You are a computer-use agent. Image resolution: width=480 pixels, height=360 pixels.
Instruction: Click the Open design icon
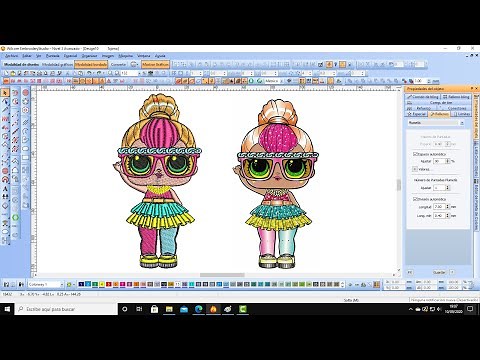(x=13, y=73)
